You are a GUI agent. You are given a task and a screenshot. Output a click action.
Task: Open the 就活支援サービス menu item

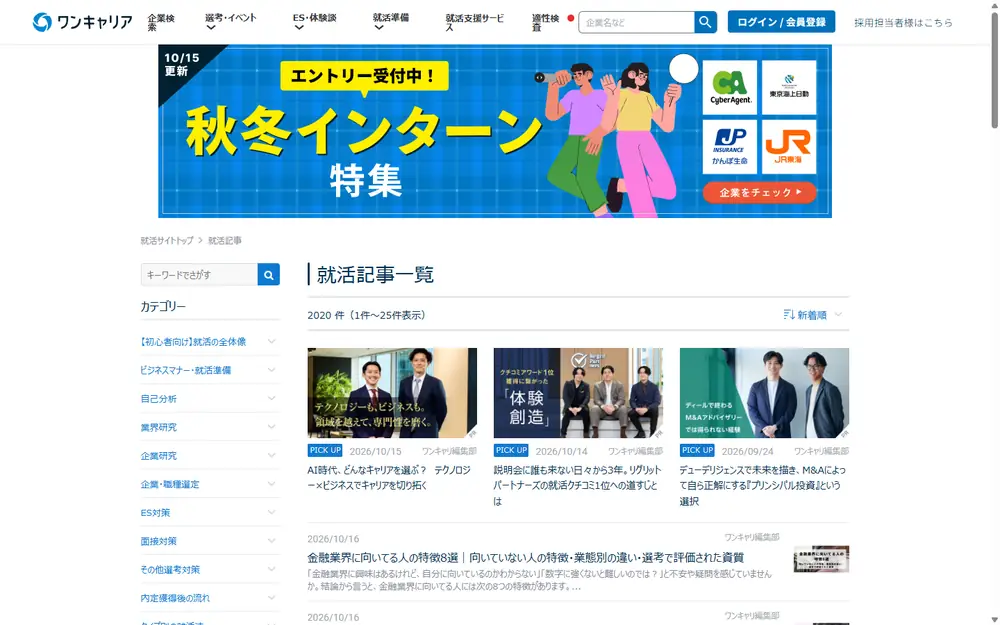pyautogui.click(x=474, y=22)
